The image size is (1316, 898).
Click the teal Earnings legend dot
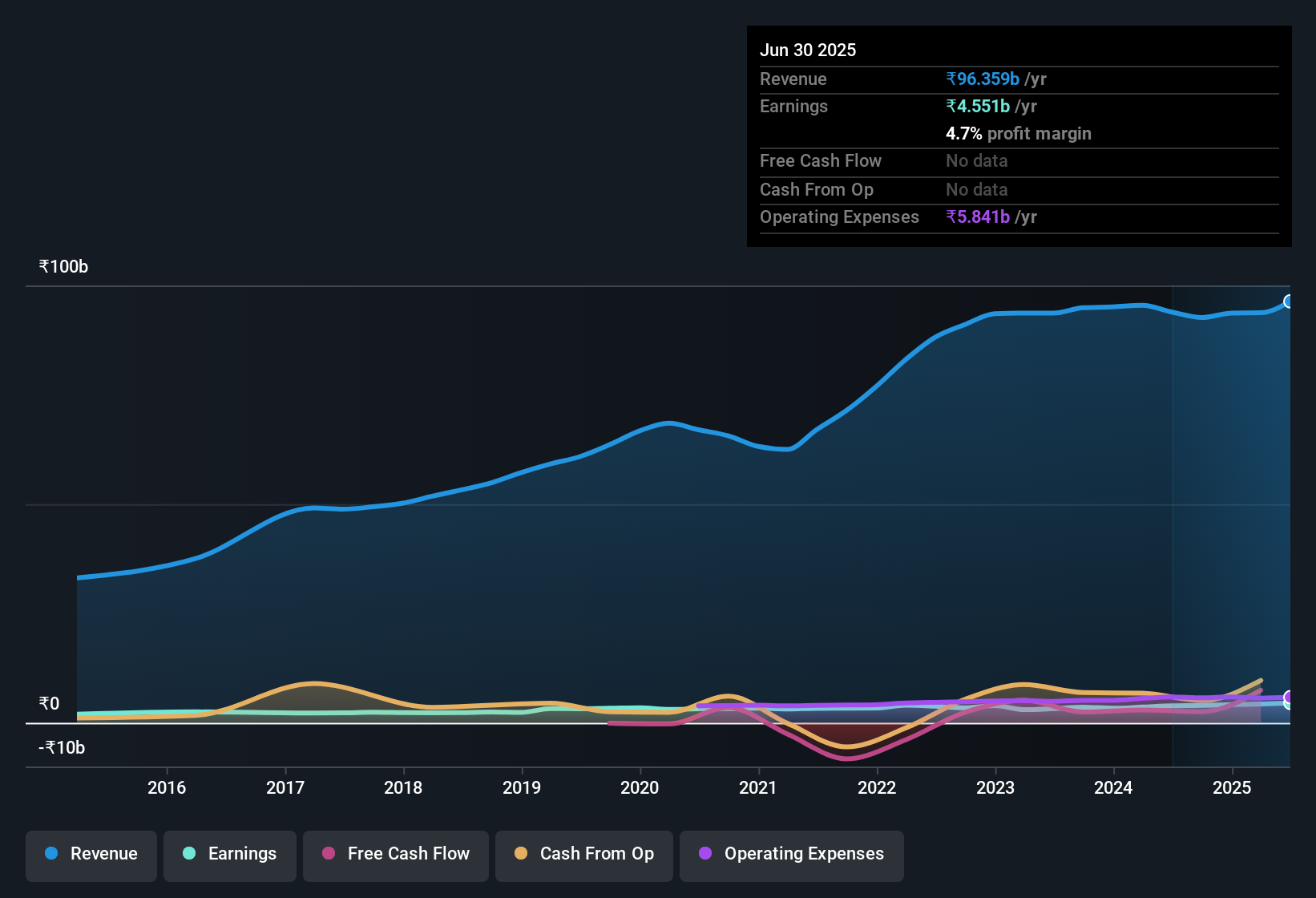pyautogui.click(x=189, y=854)
